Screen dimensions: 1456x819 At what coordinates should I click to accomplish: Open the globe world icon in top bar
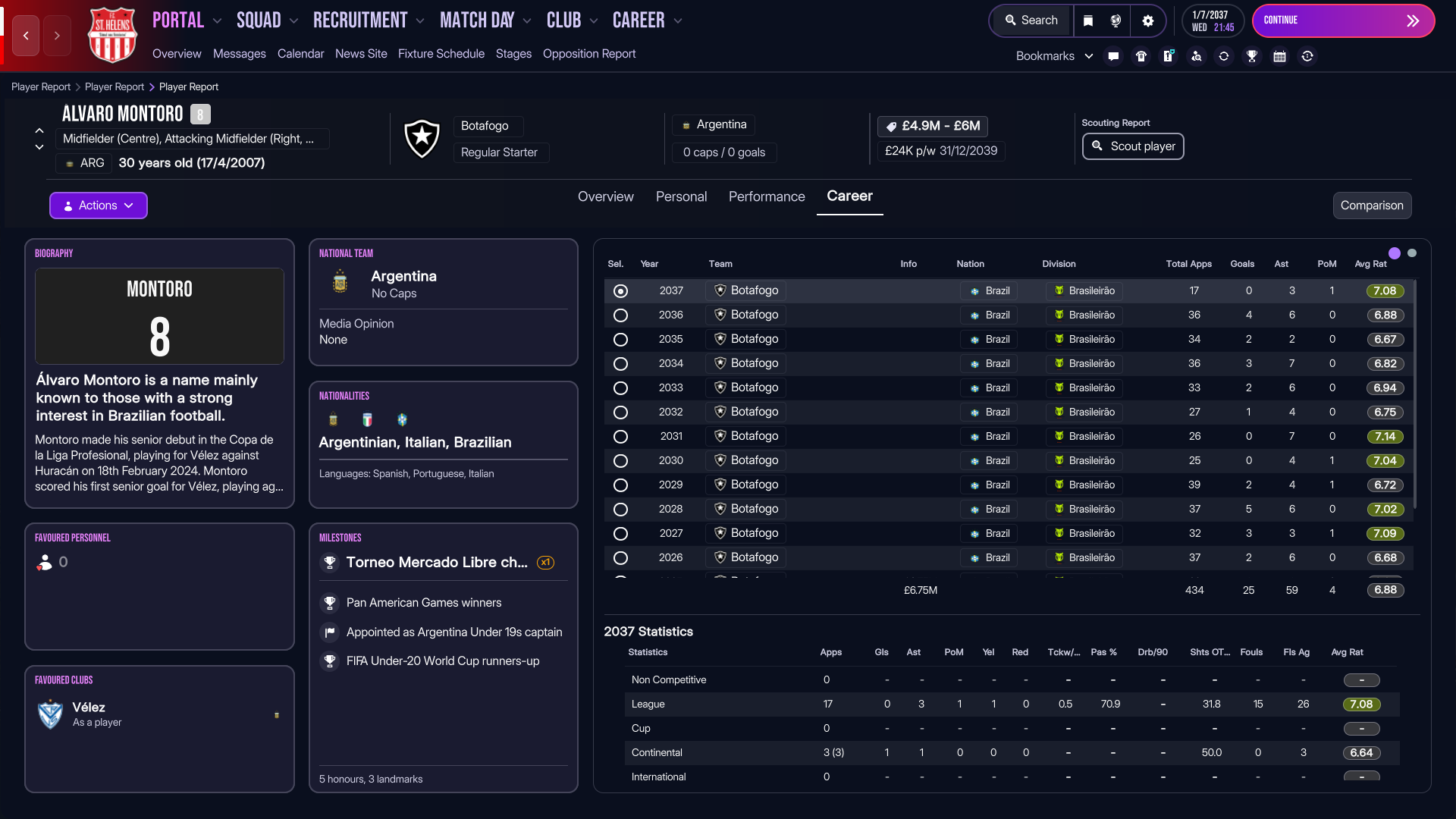[1116, 20]
